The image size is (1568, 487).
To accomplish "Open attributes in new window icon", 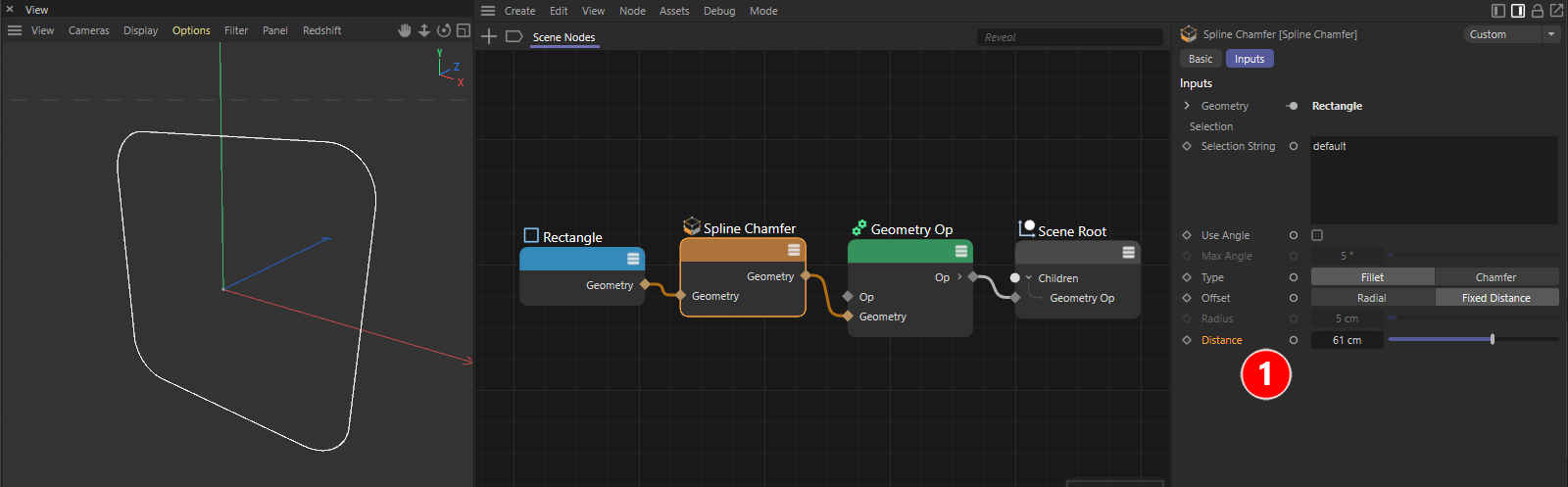I will coord(1556,11).
